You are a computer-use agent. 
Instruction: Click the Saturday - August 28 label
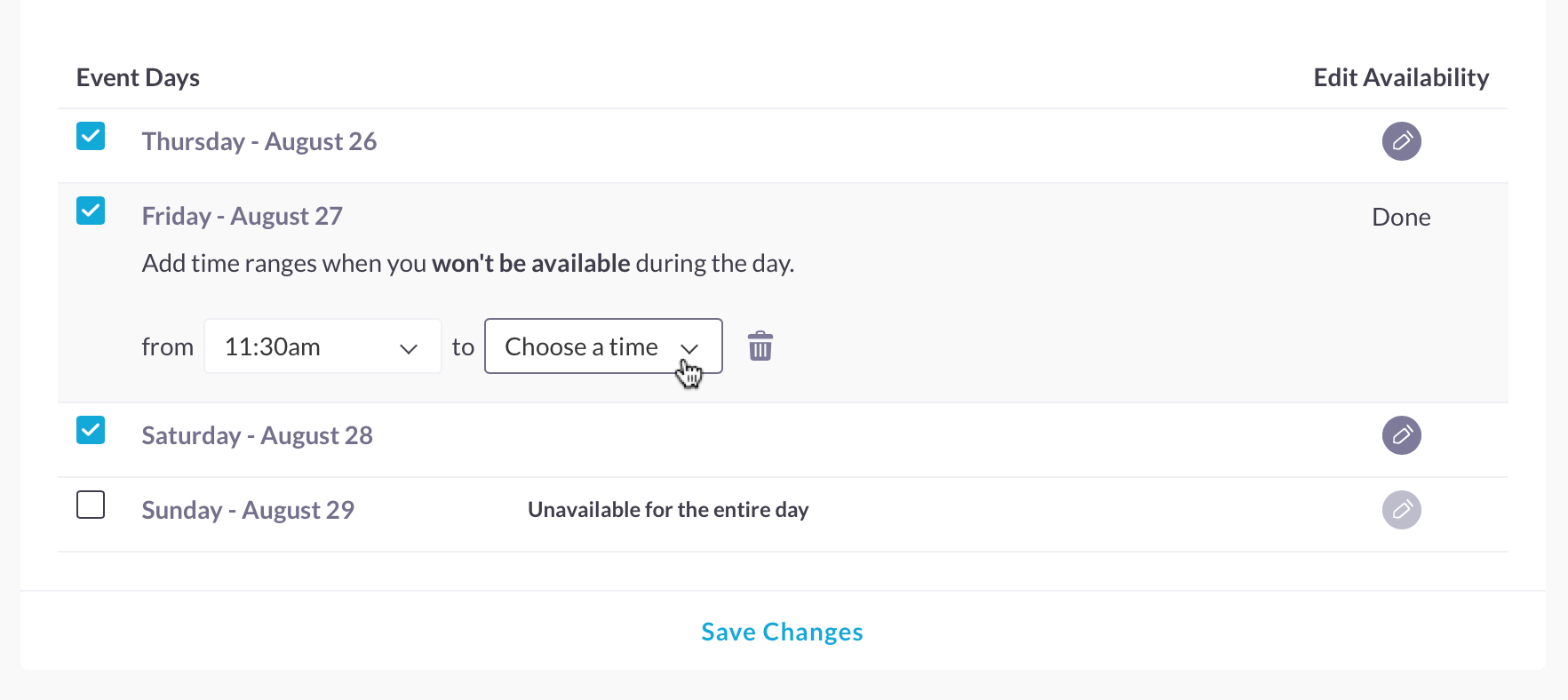[258, 436]
